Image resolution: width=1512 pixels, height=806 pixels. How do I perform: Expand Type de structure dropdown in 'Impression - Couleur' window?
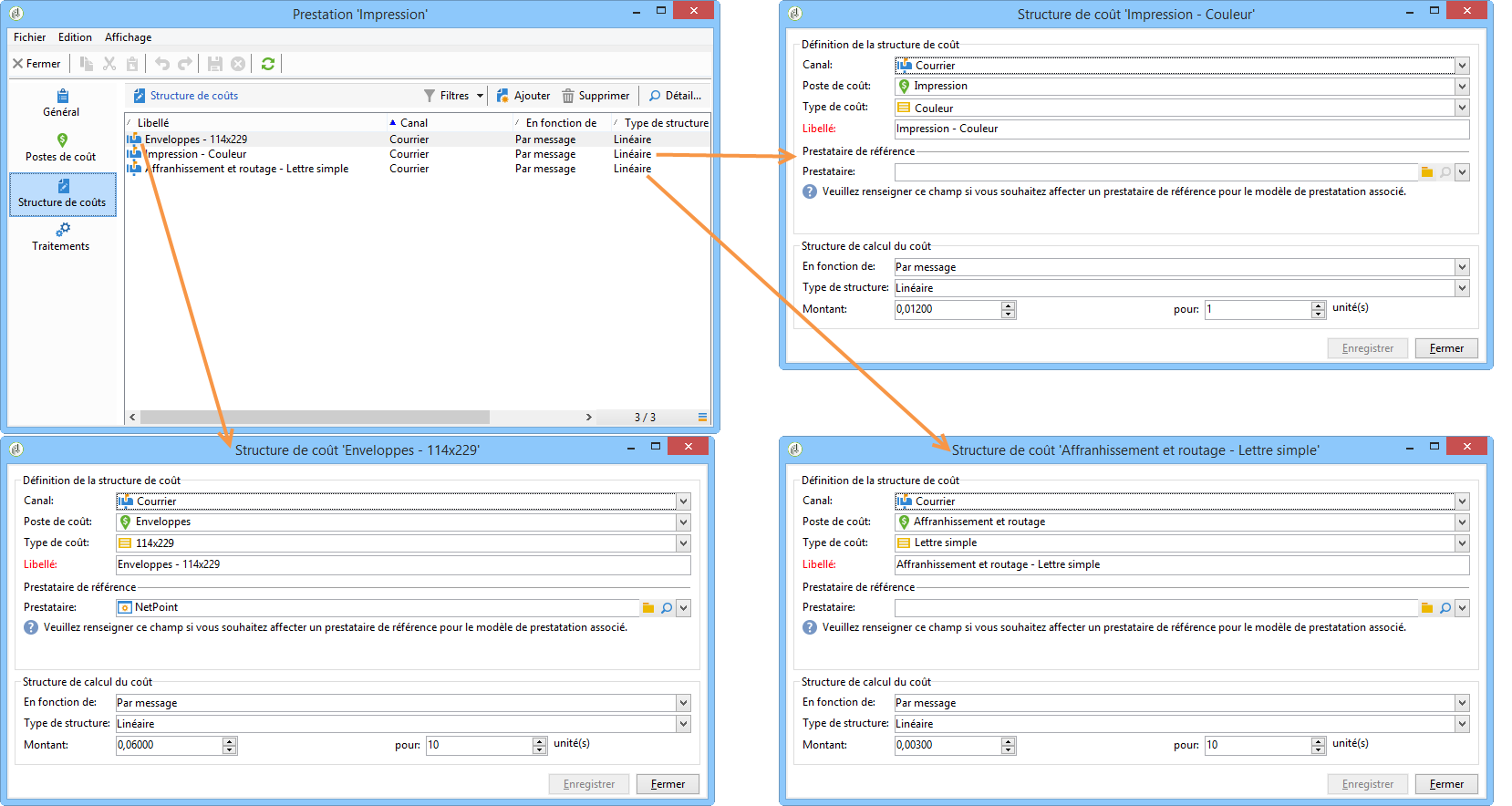(1462, 288)
